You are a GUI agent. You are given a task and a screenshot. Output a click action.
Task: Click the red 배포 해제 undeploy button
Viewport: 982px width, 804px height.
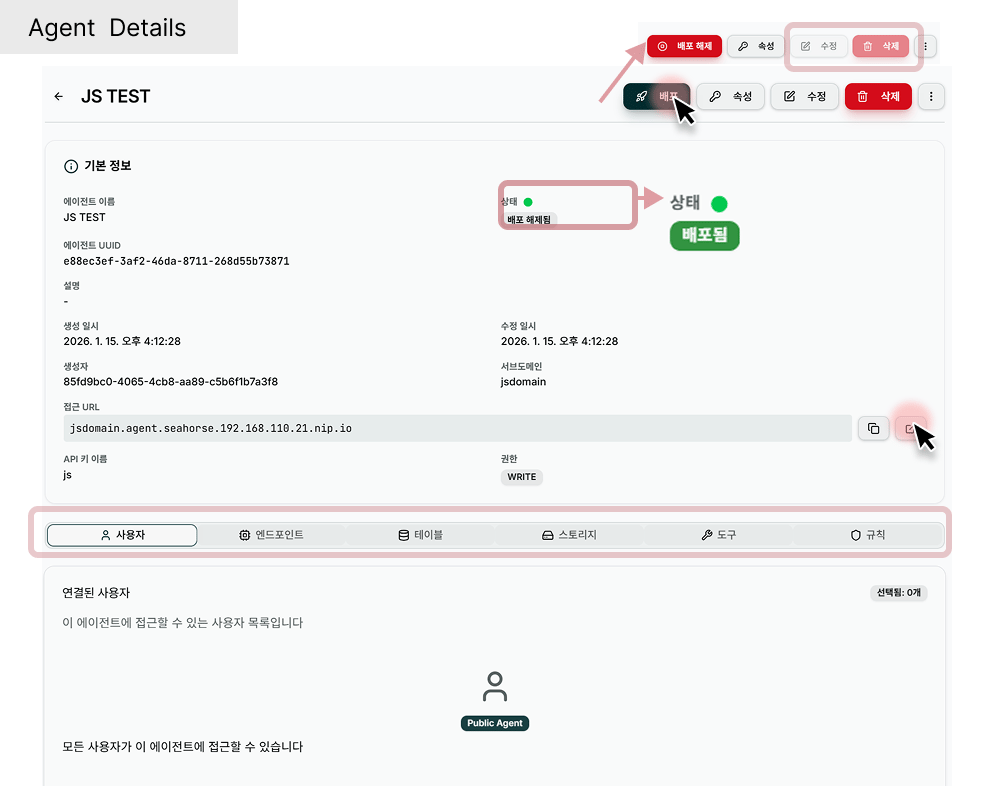click(685, 46)
